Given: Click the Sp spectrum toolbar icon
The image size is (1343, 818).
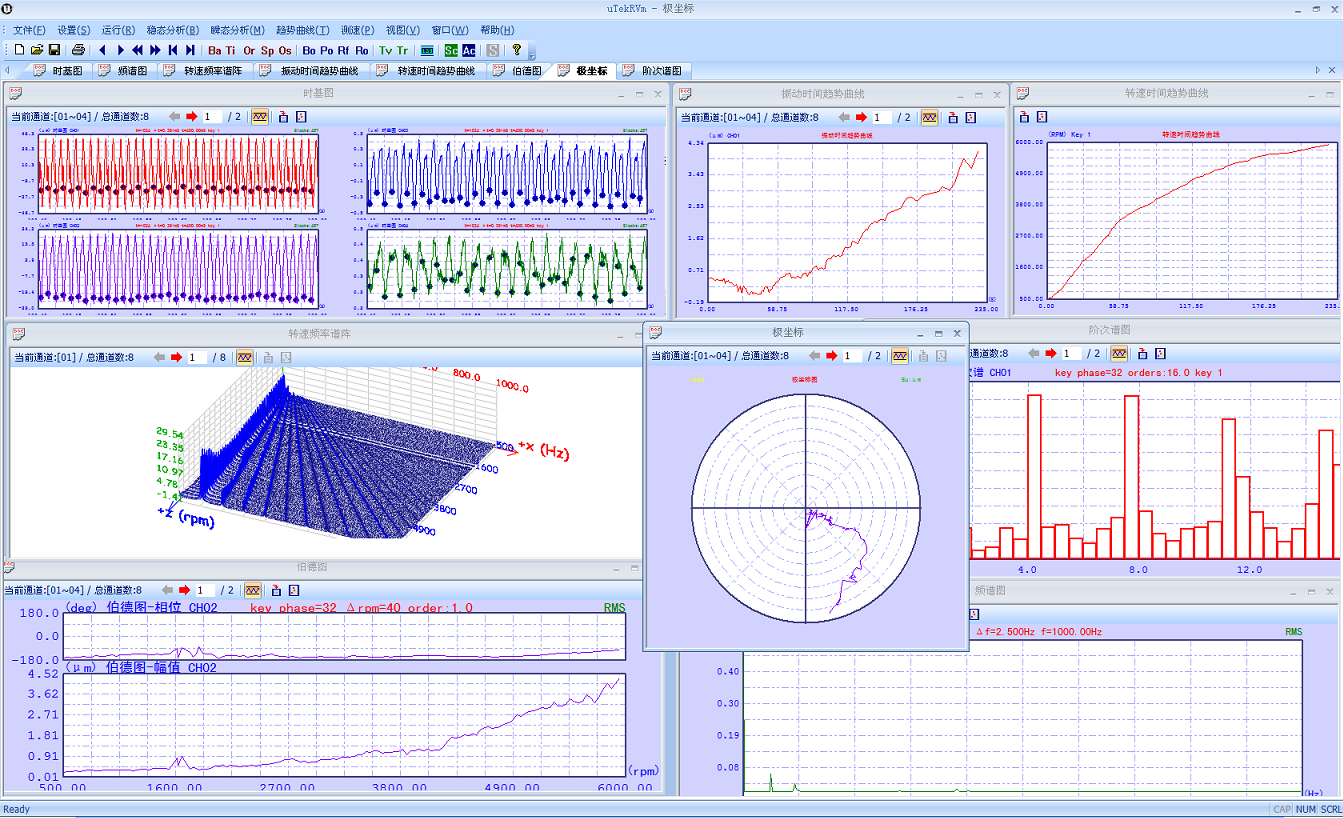Looking at the screenshot, I should click(x=267, y=50).
